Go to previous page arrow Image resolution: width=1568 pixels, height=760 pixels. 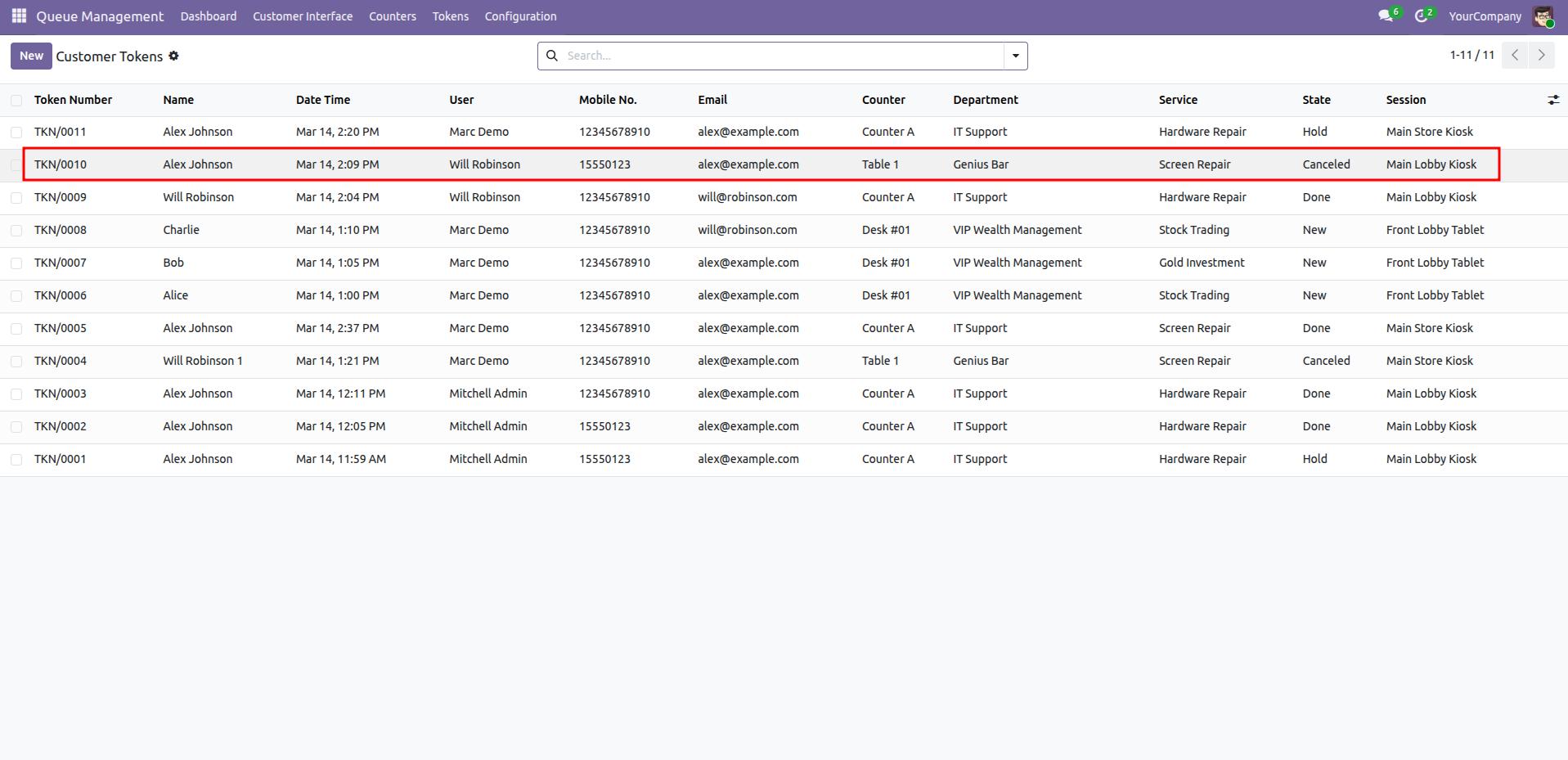click(x=1515, y=55)
